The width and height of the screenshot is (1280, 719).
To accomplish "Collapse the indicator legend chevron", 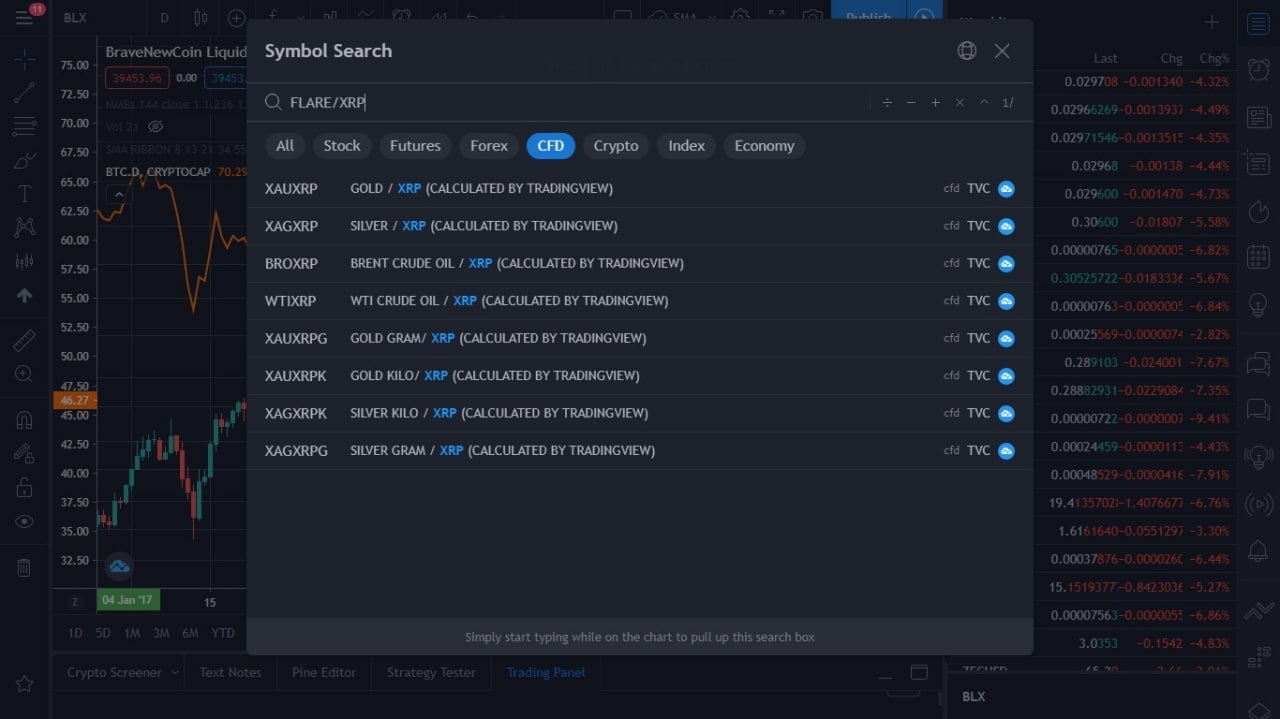I will pos(118,194).
